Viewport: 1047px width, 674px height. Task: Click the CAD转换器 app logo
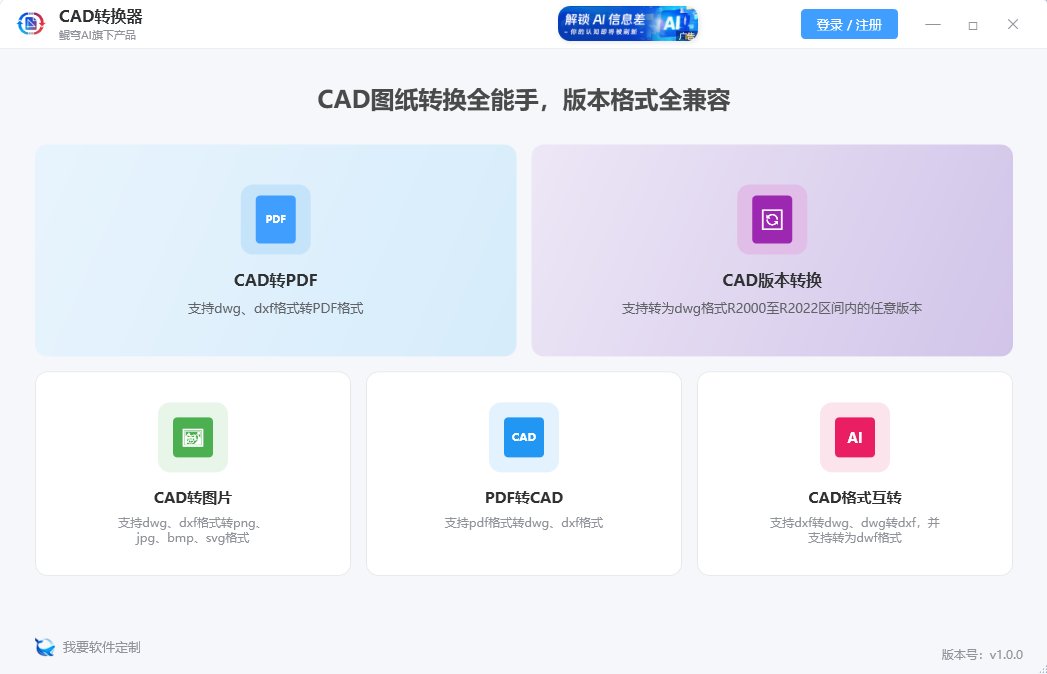(30, 23)
